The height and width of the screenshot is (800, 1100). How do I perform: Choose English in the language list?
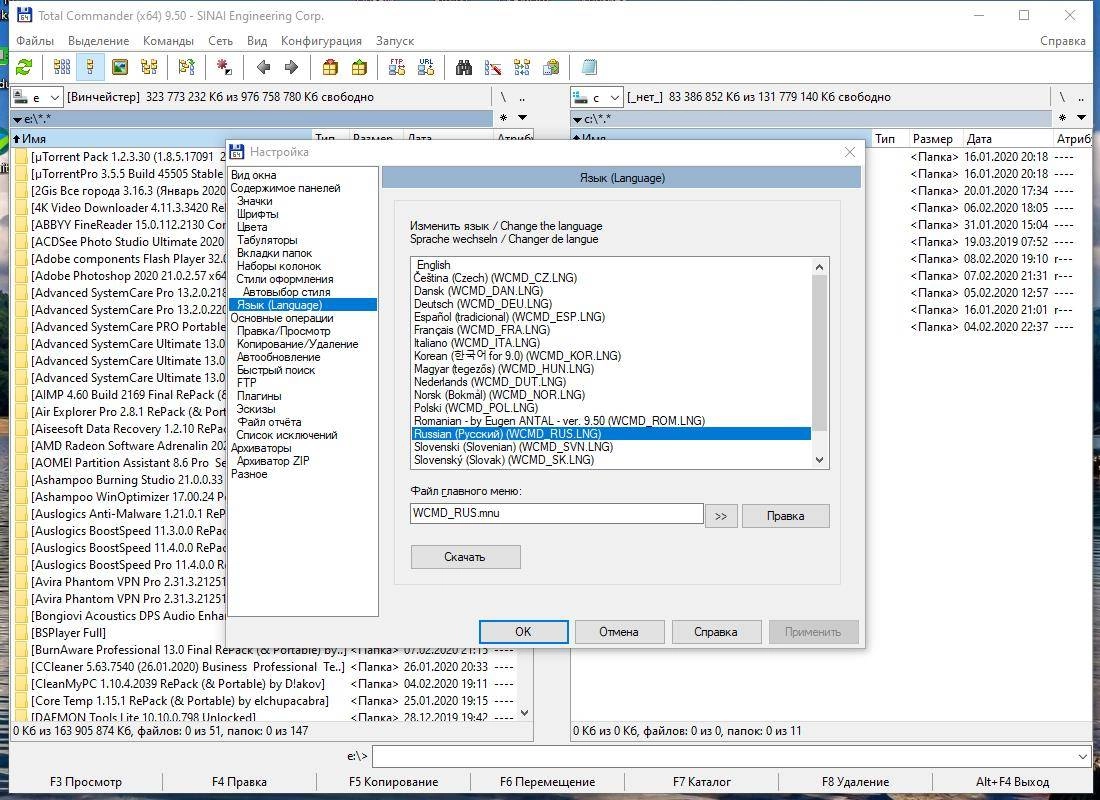click(x=434, y=265)
